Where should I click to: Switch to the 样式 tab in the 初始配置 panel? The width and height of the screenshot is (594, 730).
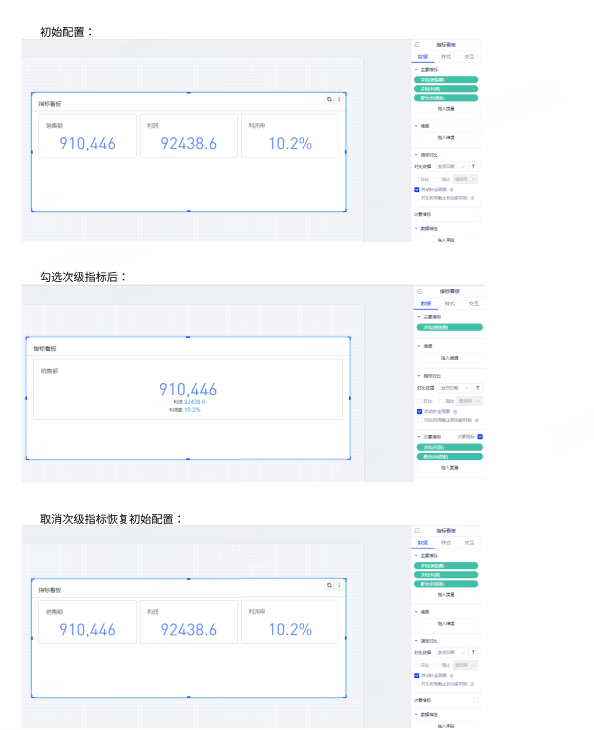(x=446, y=57)
